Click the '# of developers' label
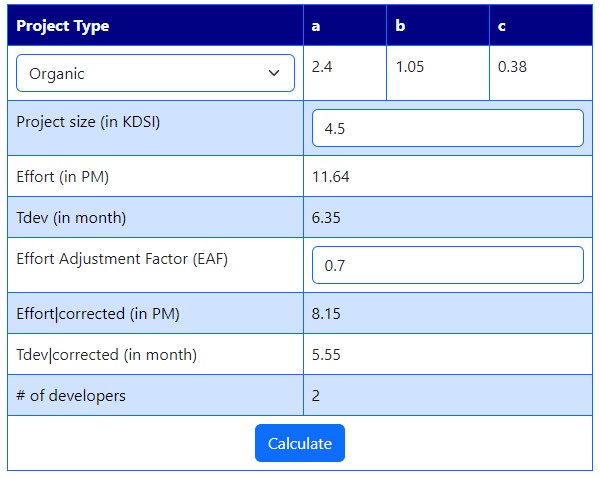 pos(71,396)
